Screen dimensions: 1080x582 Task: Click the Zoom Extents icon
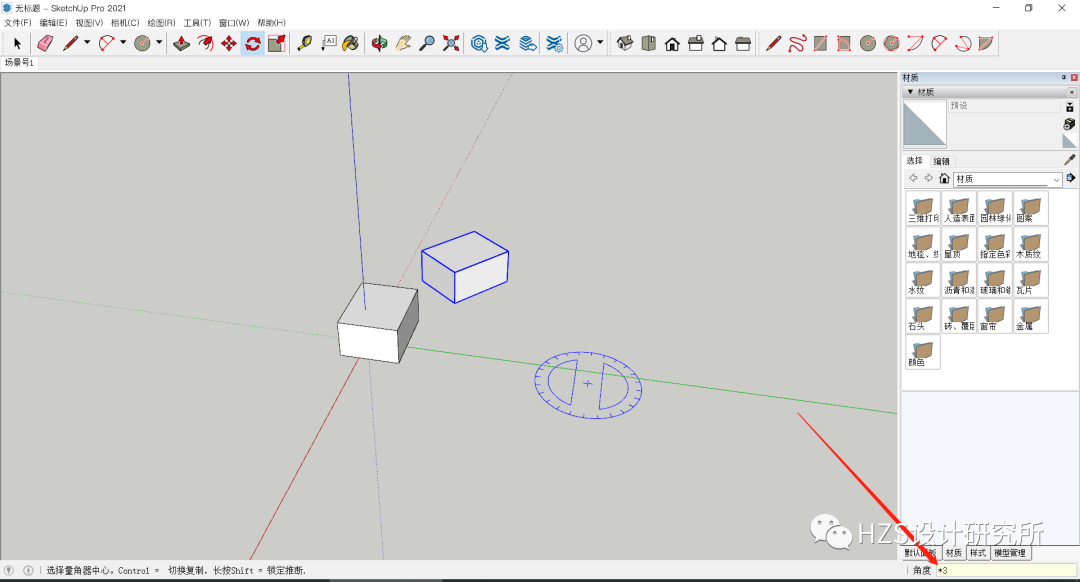[x=449, y=43]
